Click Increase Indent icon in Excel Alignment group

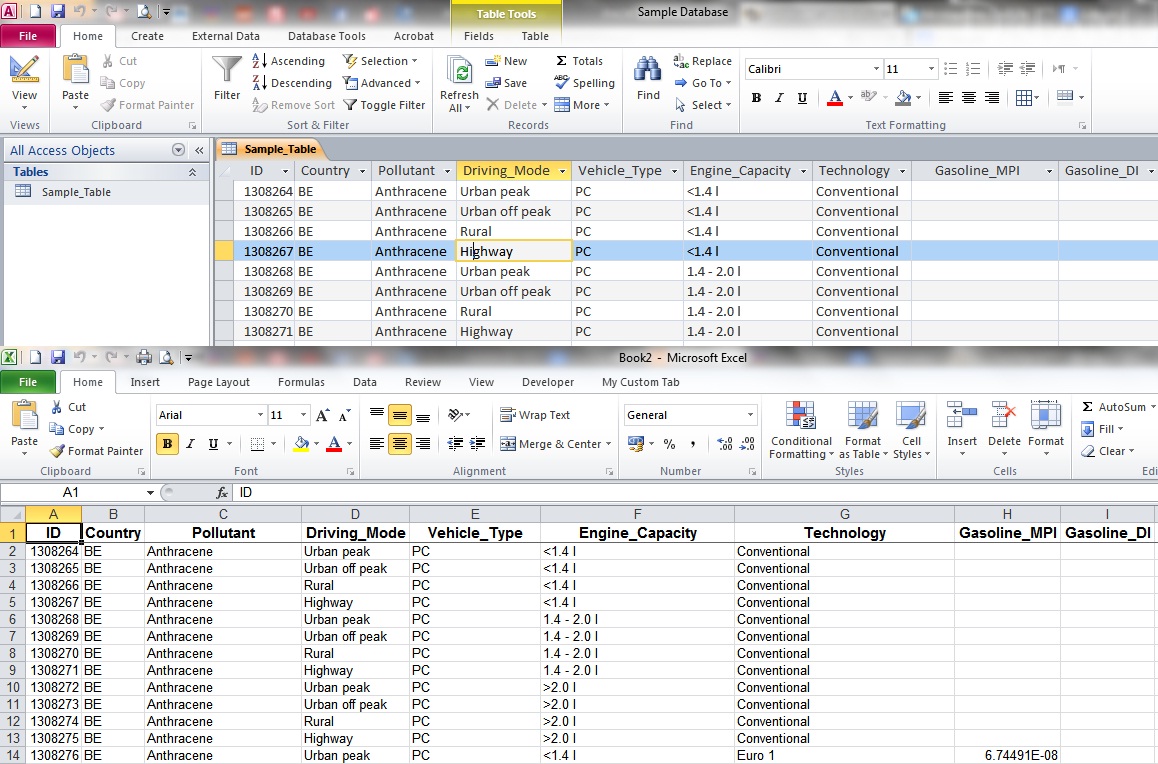point(478,444)
